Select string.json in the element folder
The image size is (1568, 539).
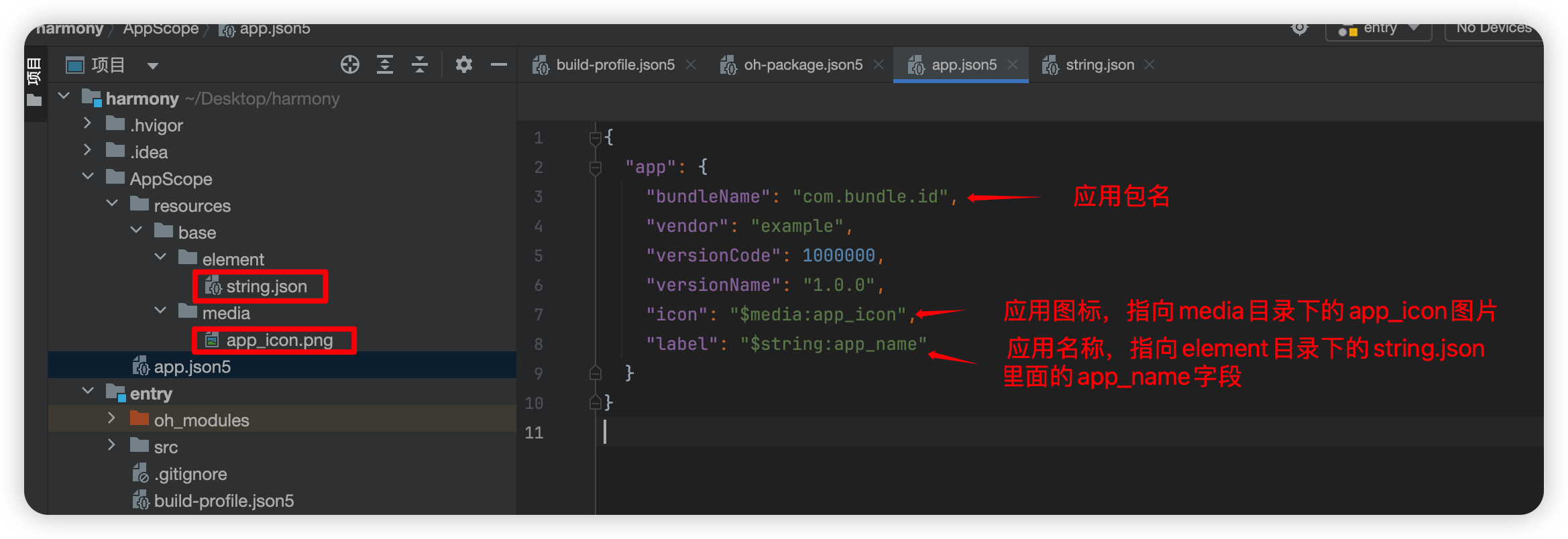(266, 287)
